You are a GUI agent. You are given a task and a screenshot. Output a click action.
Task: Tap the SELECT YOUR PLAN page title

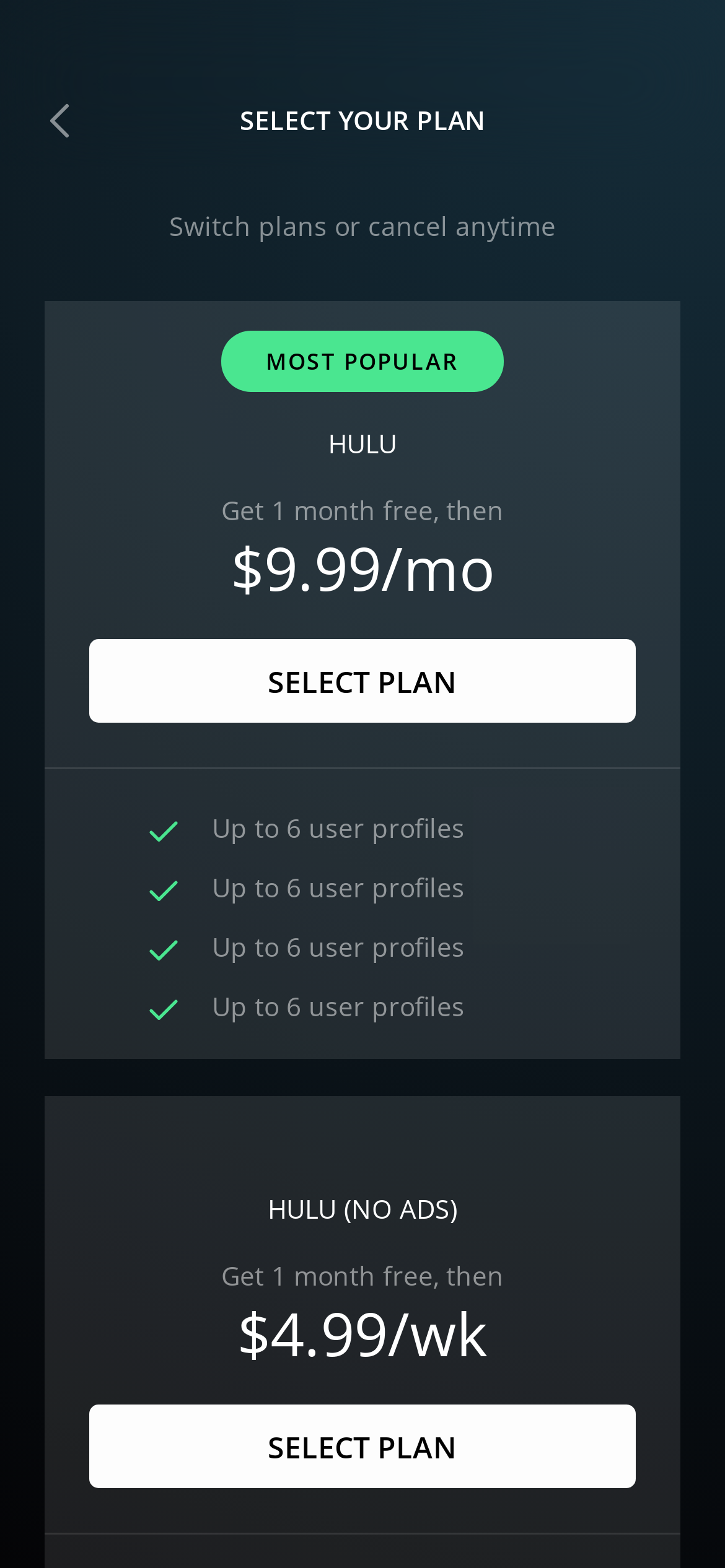coord(362,121)
